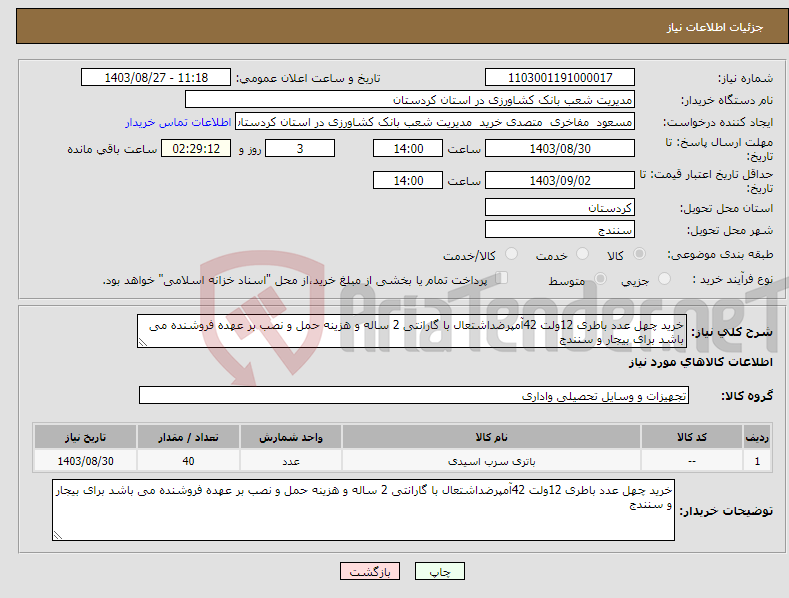Click the طبقه بندی موضوعی label
The width and height of the screenshot is (789, 598).
click(720, 254)
